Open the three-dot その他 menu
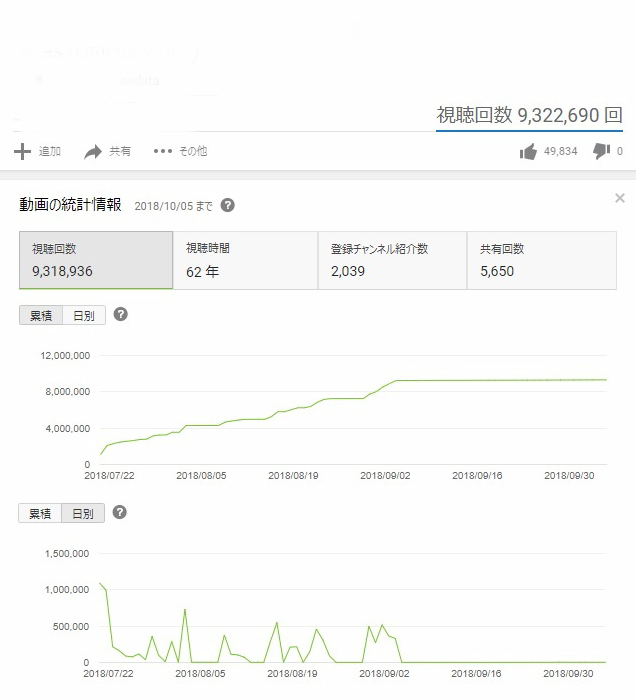 (163, 152)
